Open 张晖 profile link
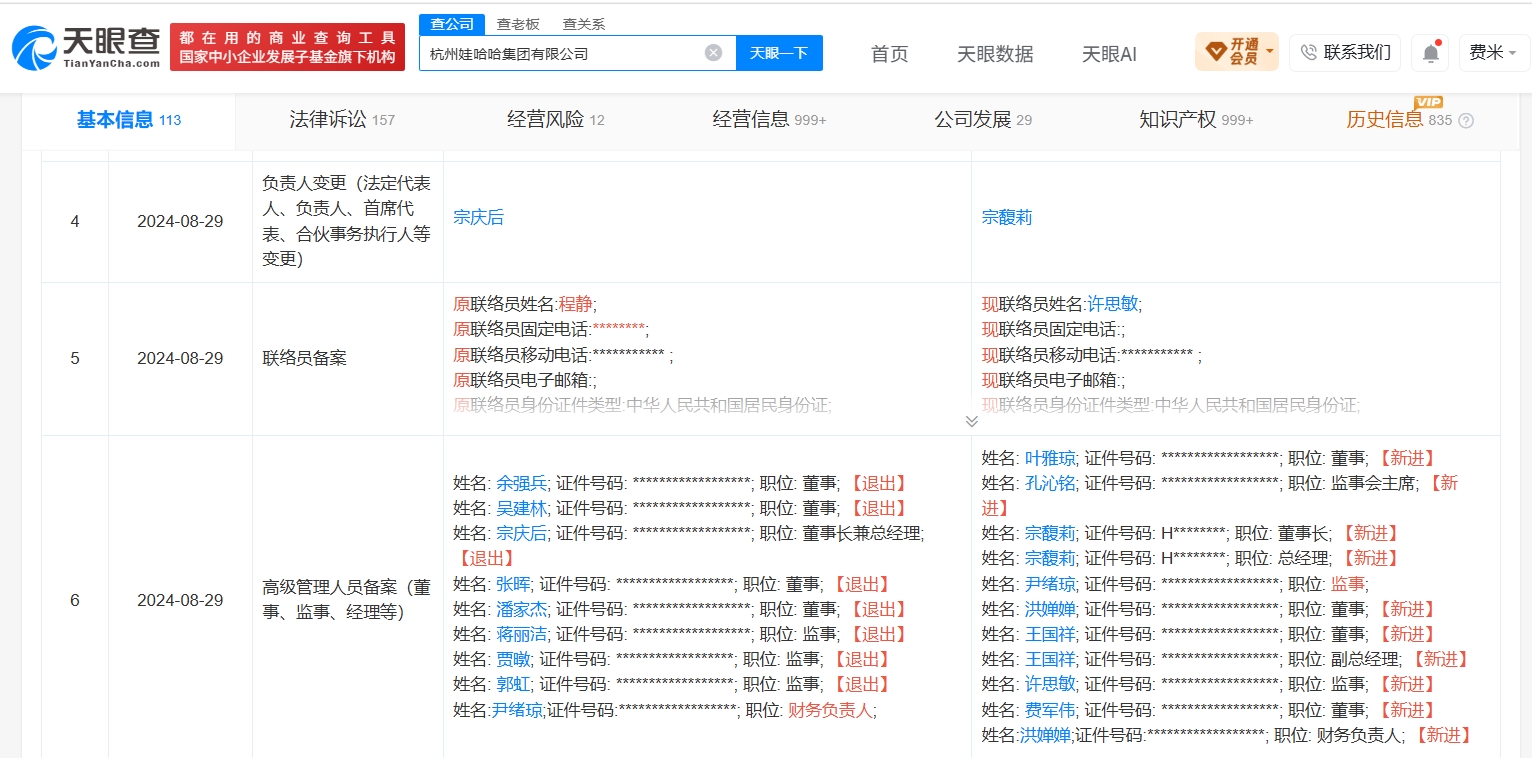Image resolution: width=1532 pixels, height=758 pixels. click(513, 584)
